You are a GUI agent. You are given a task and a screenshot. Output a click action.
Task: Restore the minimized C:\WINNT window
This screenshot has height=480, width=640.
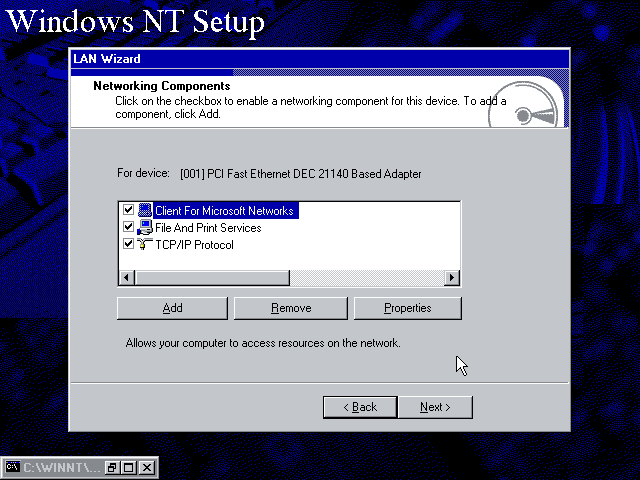(111, 467)
